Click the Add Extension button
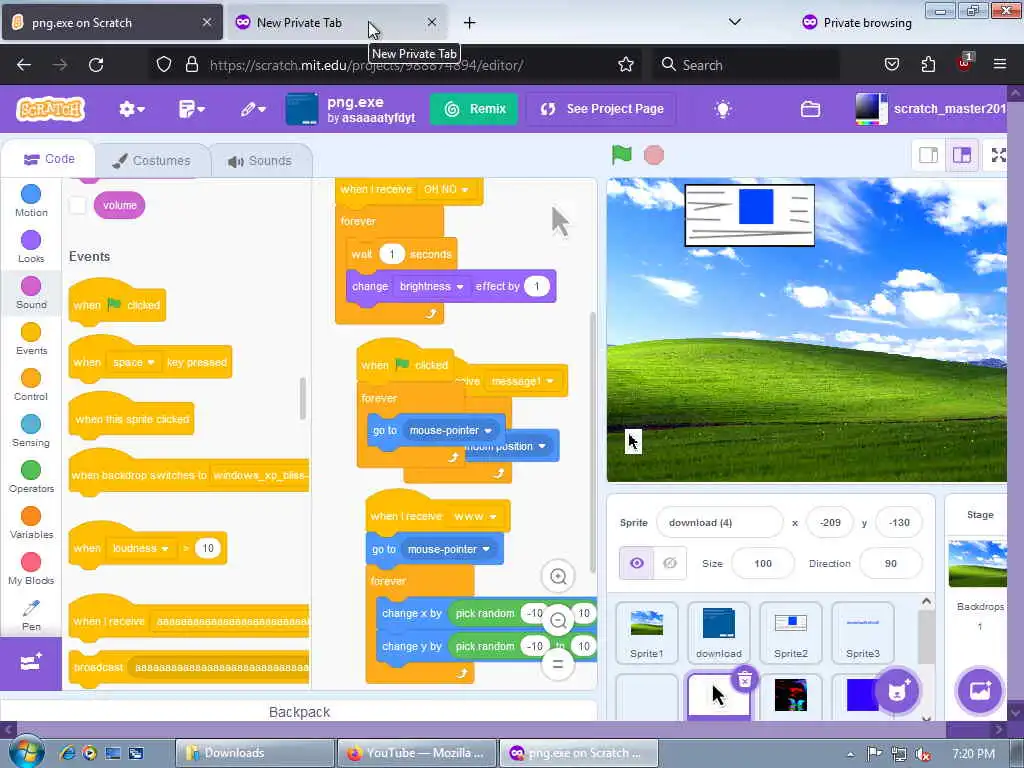The image size is (1024, 768). [31, 664]
